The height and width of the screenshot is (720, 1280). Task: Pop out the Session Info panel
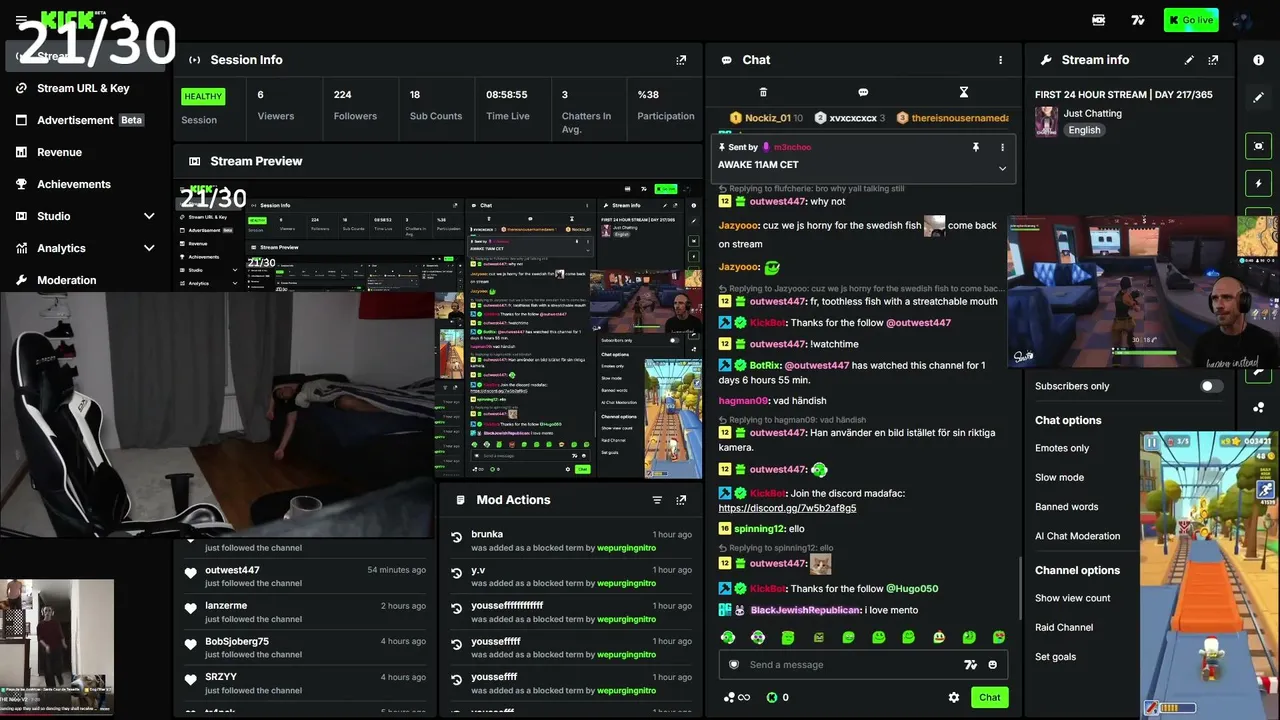tap(681, 60)
